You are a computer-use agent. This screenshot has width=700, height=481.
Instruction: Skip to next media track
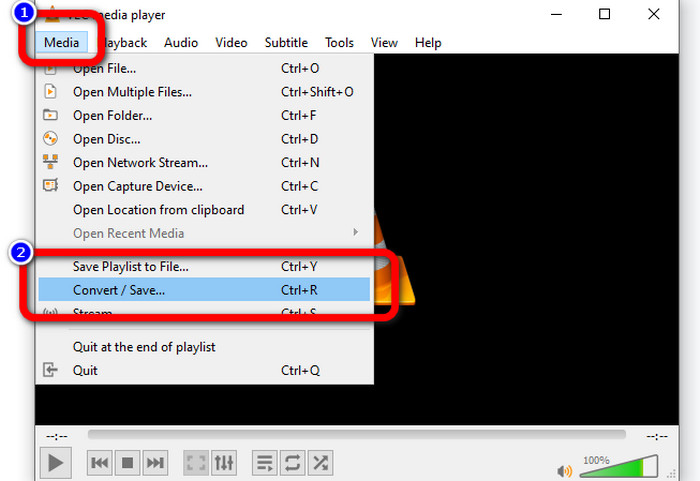click(155, 463)
